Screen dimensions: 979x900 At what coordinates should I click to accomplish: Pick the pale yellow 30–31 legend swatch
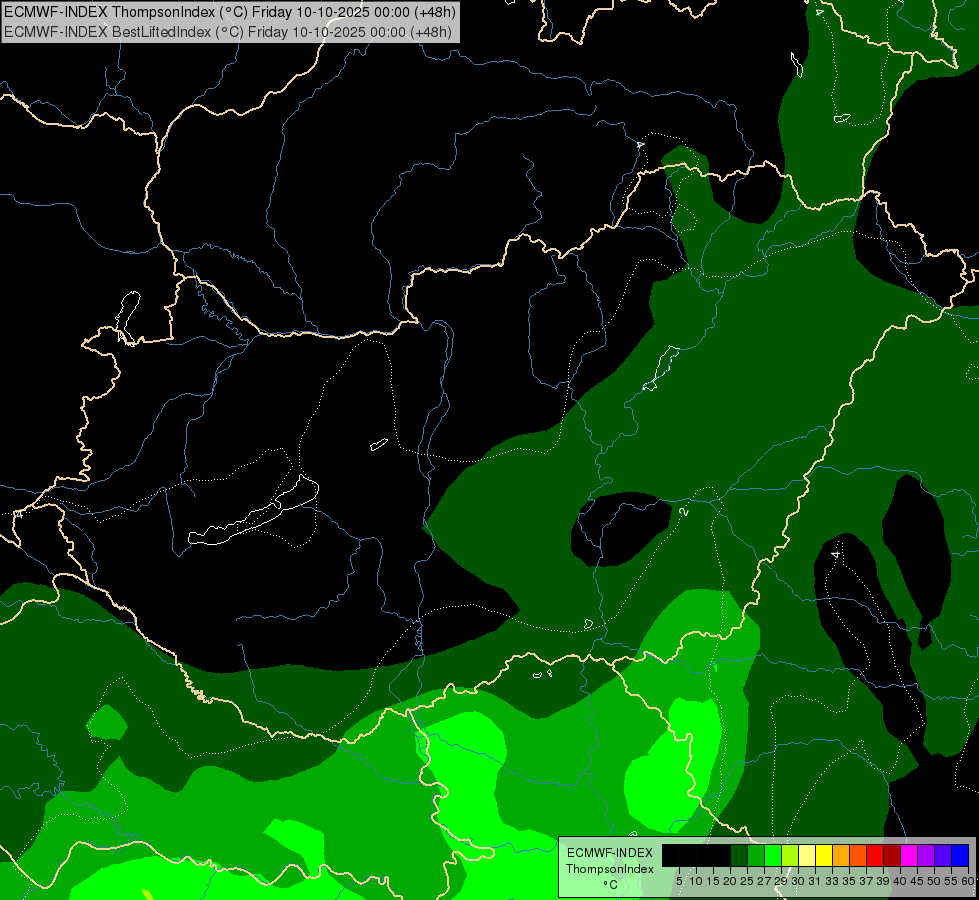tap(807, 855)
